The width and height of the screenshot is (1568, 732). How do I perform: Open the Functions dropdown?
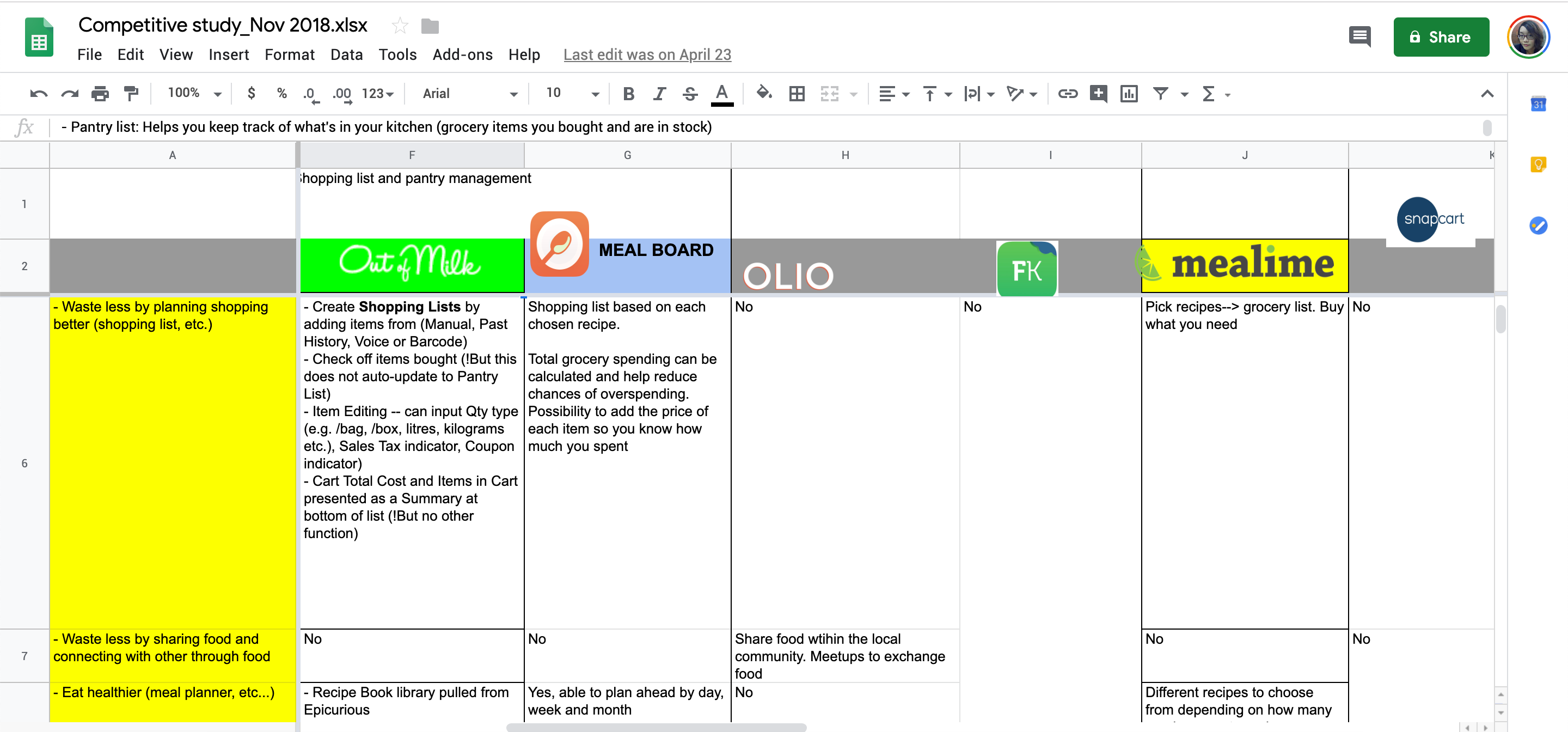[x=1216, y=94]
